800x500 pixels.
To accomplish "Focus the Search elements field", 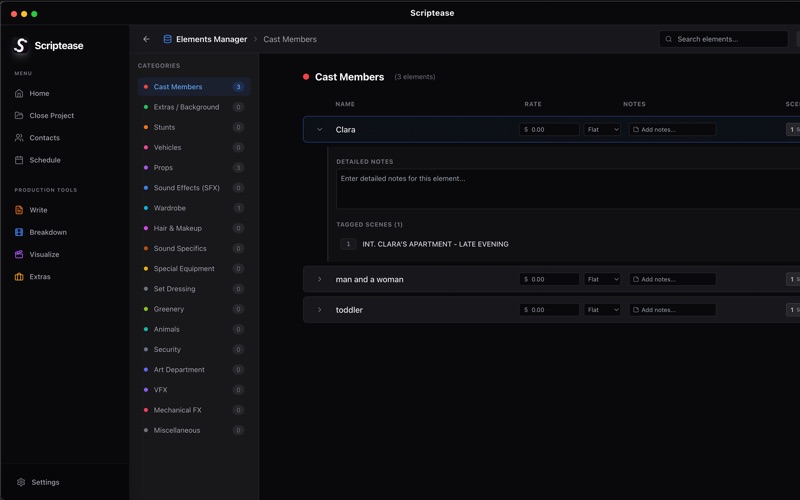I will (723, 39).
